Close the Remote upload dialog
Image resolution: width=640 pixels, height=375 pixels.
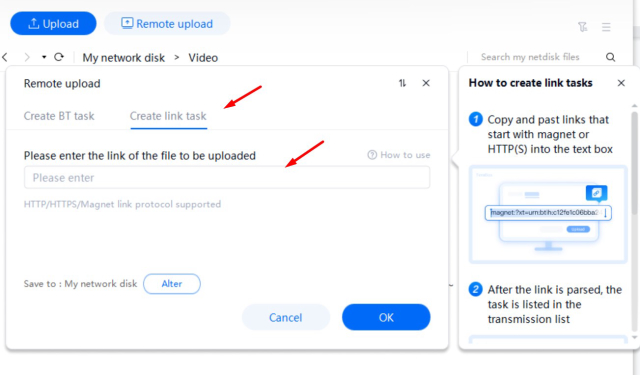tap(426, 83)
